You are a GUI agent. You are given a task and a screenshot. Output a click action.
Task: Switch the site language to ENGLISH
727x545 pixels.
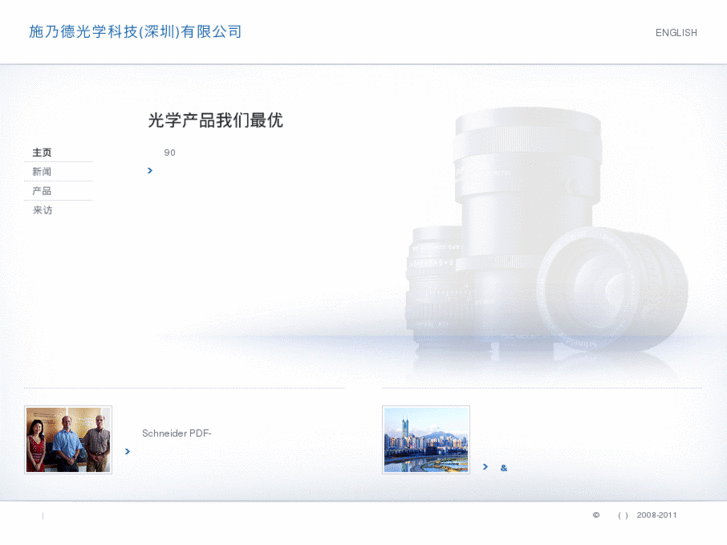point(676,32)
